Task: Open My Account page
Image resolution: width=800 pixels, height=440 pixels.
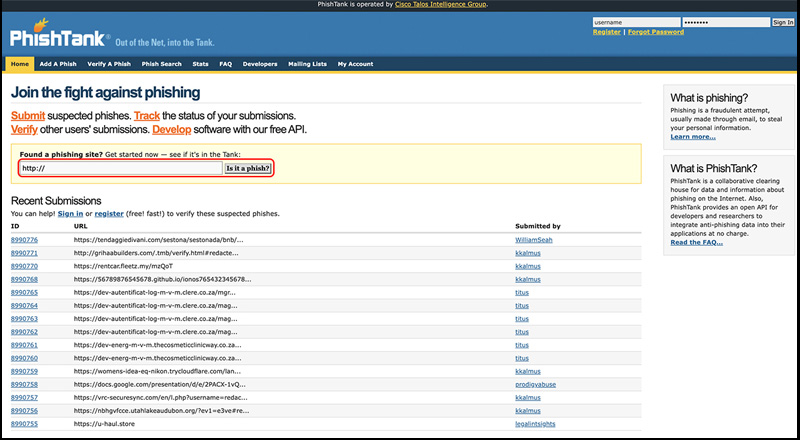Action: tap(355, 64)
